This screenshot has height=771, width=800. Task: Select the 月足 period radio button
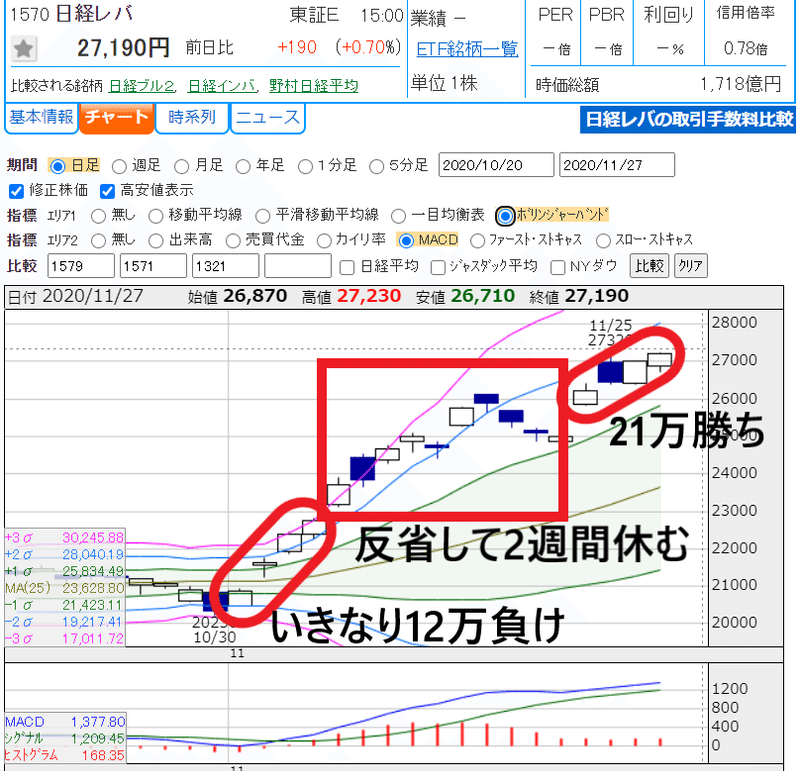(182, 166)
